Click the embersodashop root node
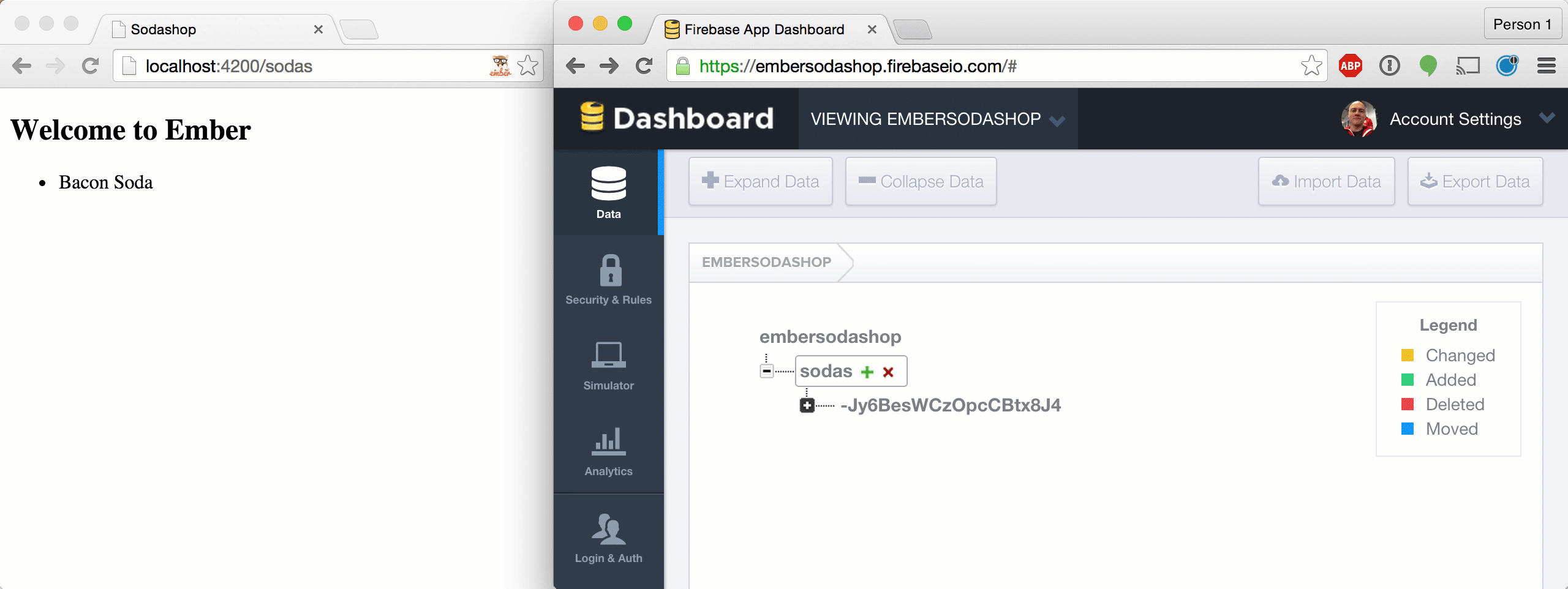Viewport: 1568px width, 589px height. tap(830, 337)
